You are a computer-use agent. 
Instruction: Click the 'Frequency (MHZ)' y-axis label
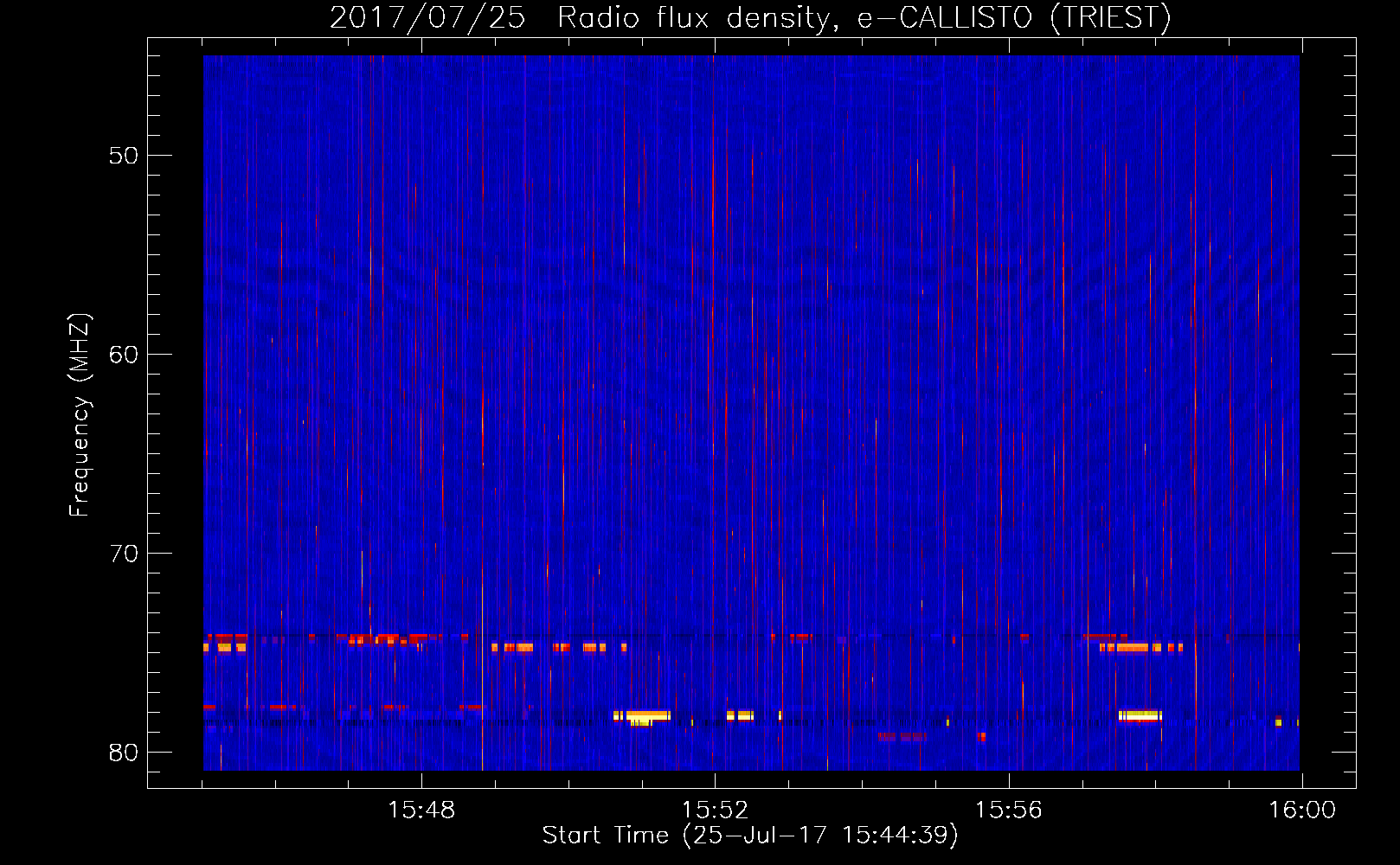pos(79,415)
